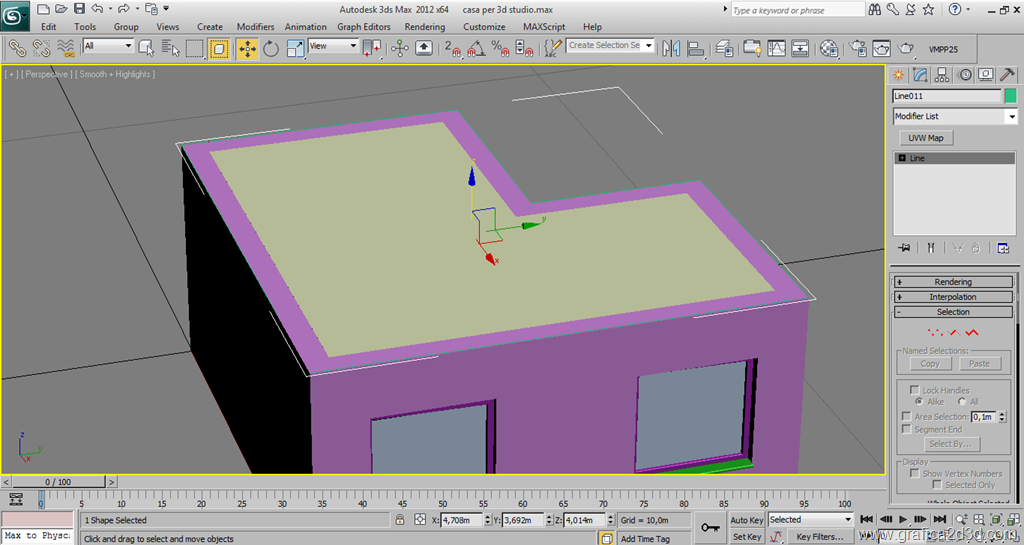
Task: Click the UVW Map button
Action: [925, 138]
